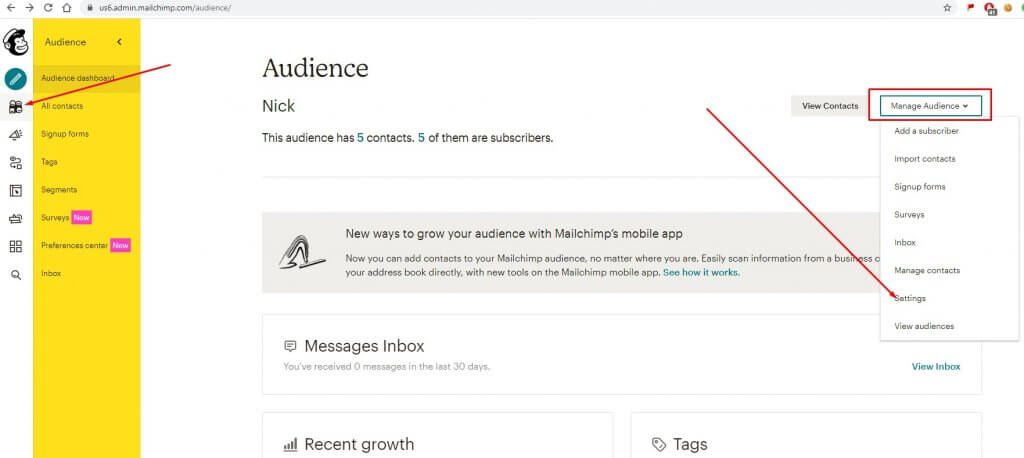This screenshot has height=458, width=1024.
Task: Select Add a subscriber menu option
Action: click(926, 131)
